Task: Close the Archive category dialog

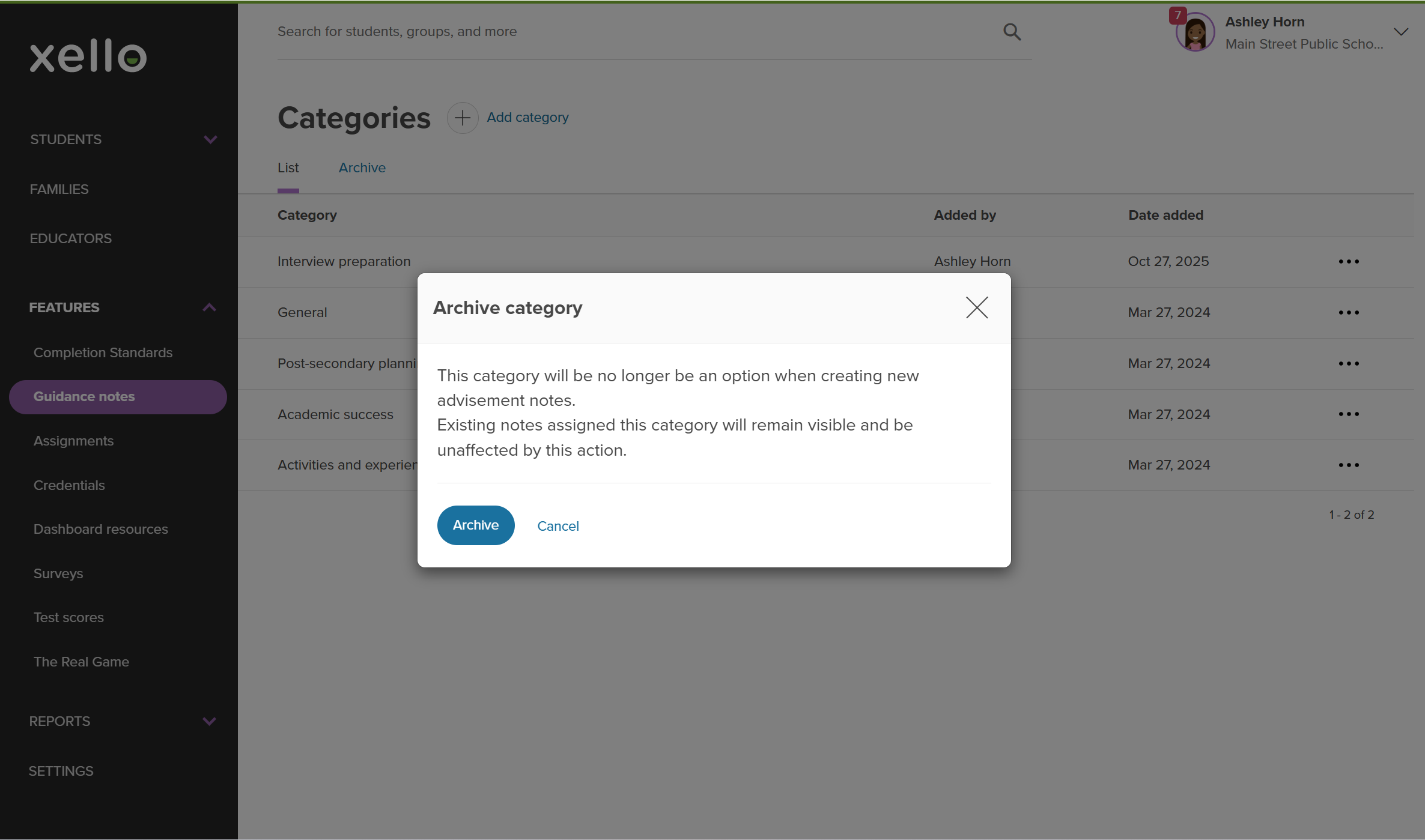Action: coord(977,307)
